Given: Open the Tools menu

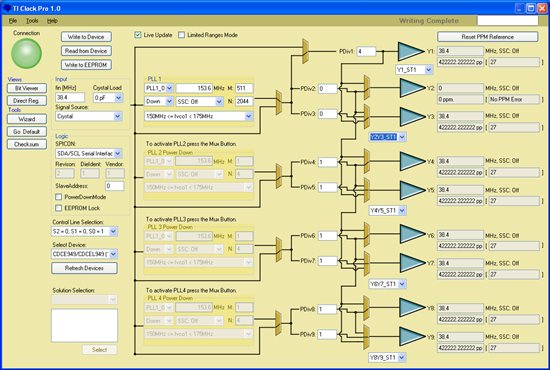Looking at the screenshot, I should click(32, 21).
